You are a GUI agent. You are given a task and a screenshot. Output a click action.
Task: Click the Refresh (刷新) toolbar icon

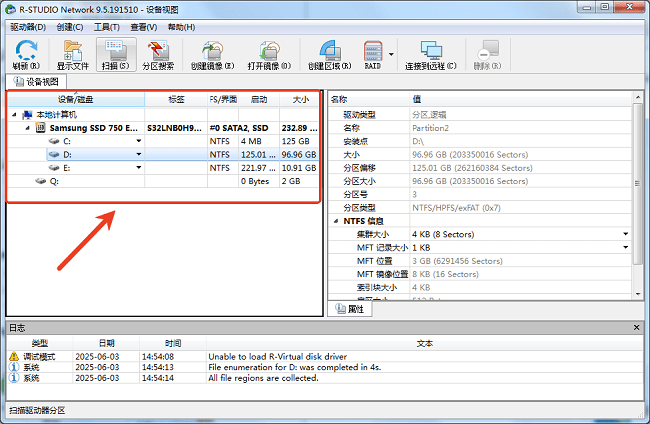26,55
